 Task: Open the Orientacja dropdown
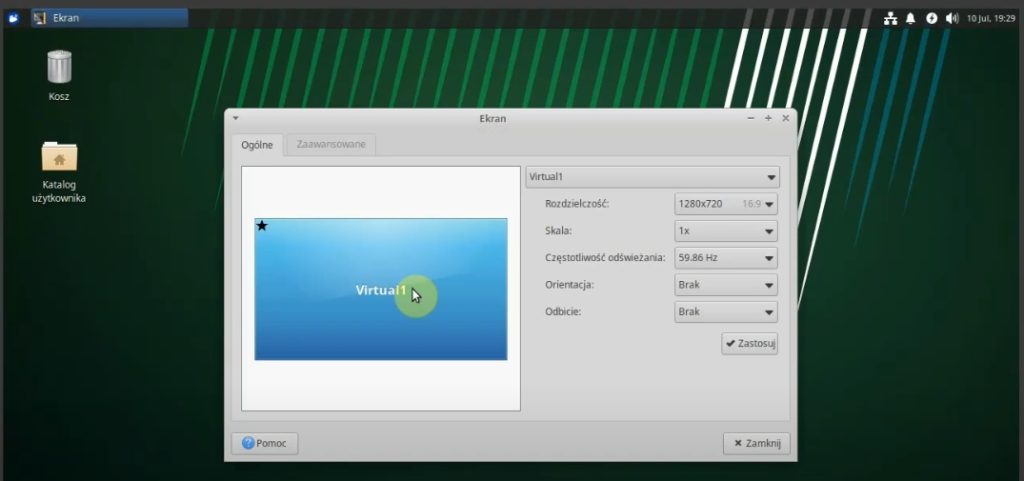click(x=726, y=285)
